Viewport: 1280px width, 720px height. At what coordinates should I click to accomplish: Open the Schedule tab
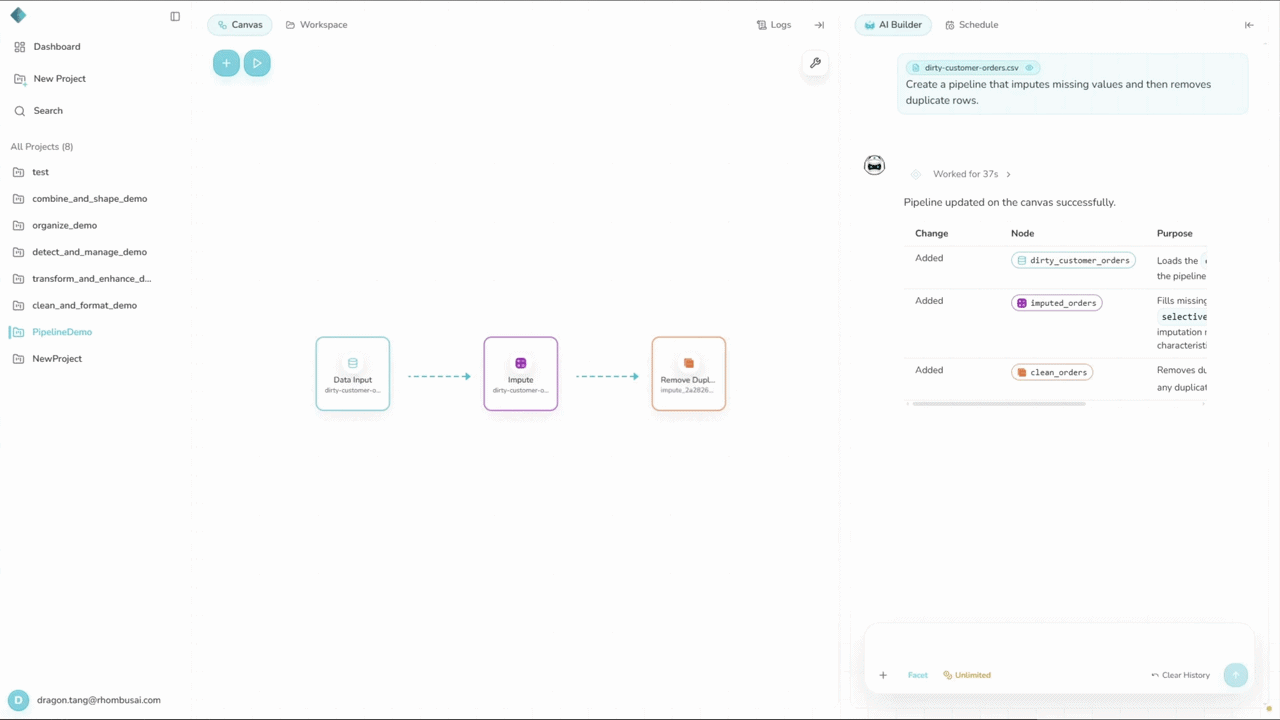[972, 25]
